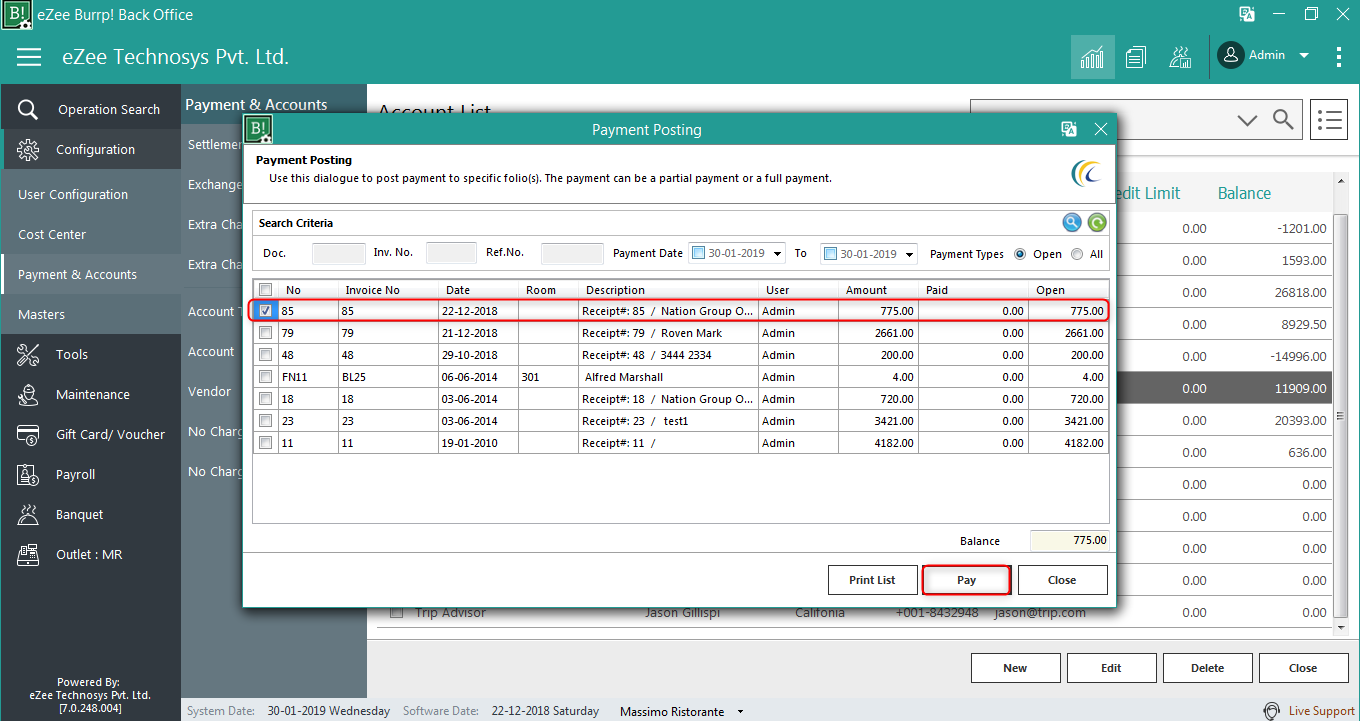This screenshot has height=721, width=1360.
Task: Open the To date calendar dropdown
Action: (x=908, y=254)
